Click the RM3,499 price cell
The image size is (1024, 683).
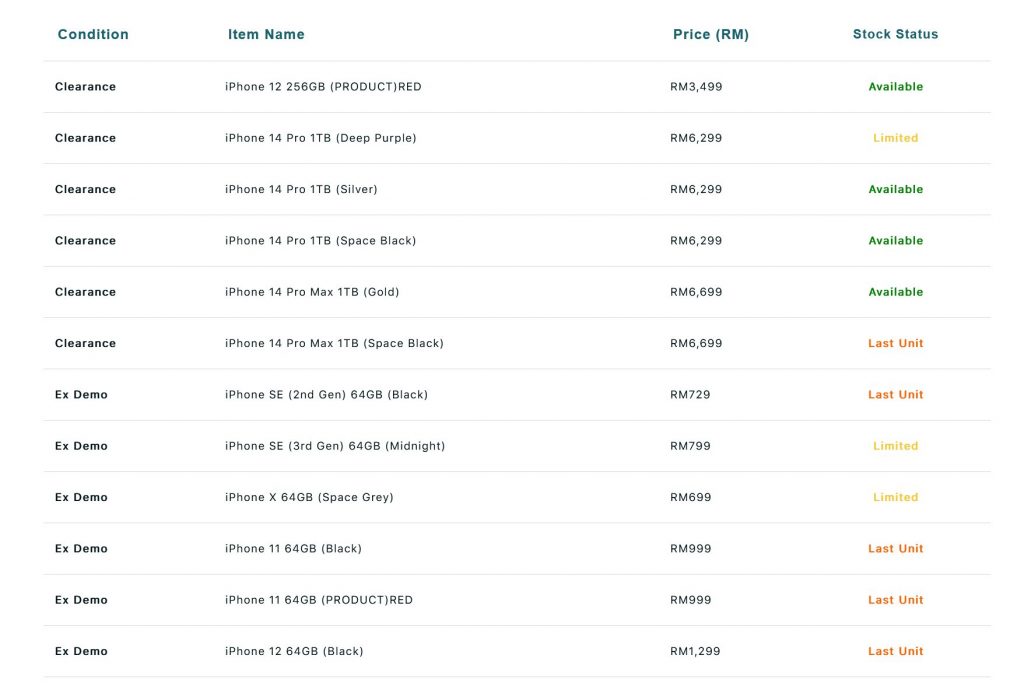pyautogui.click(x=696, y=87)
